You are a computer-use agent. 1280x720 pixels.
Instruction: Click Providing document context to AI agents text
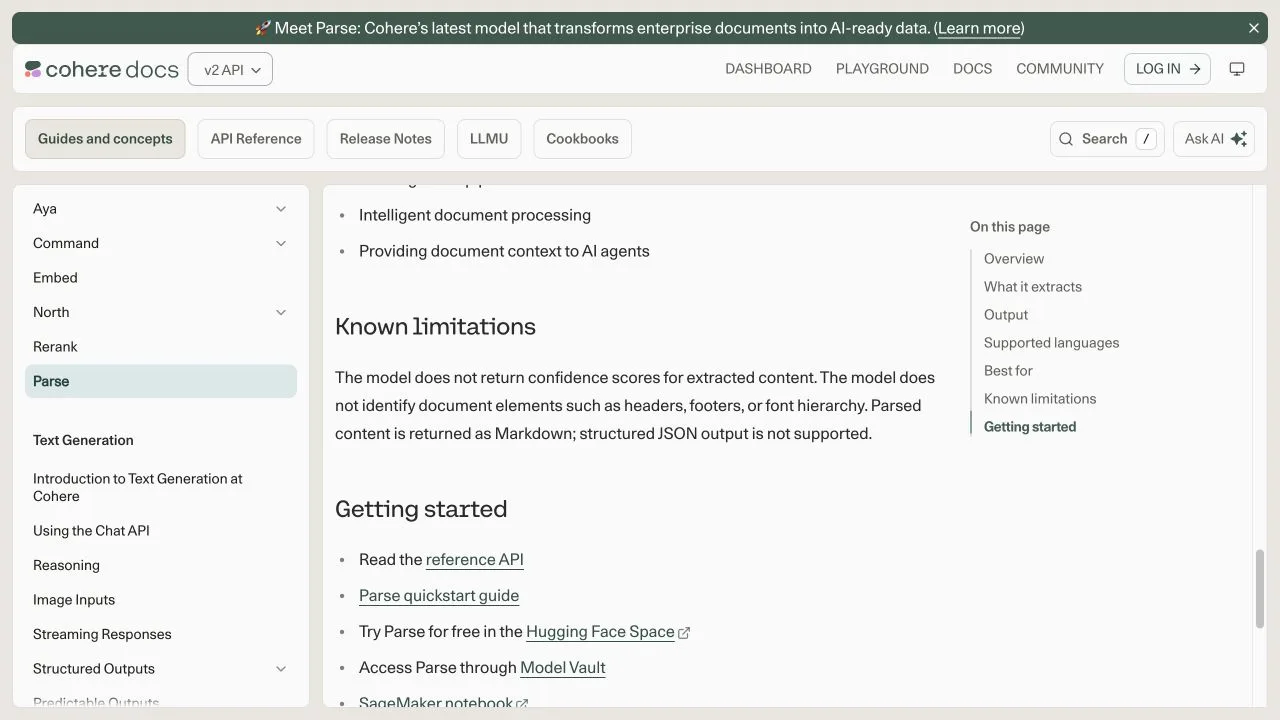pos(504,251)
